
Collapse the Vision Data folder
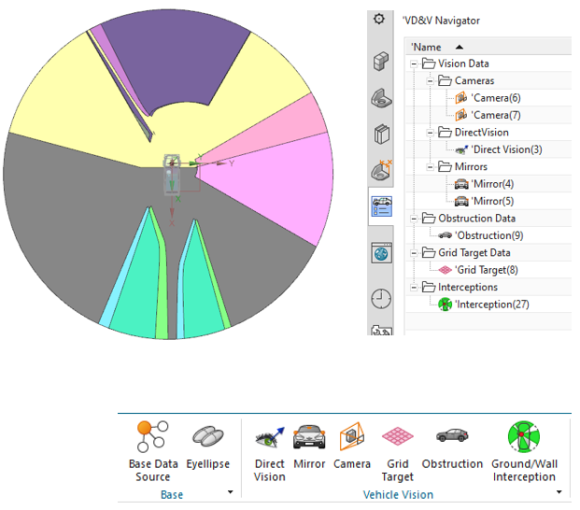click(x=414, y=64)
